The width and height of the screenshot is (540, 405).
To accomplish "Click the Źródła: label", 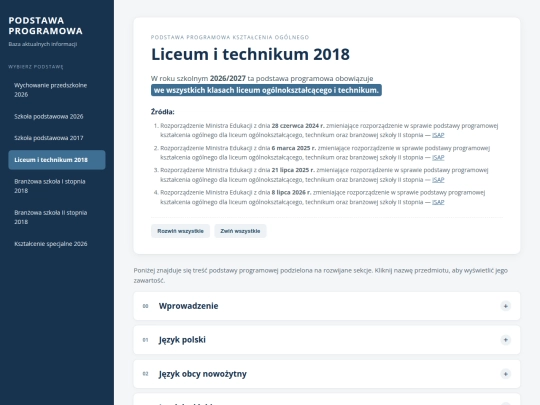I will [163, 112].
